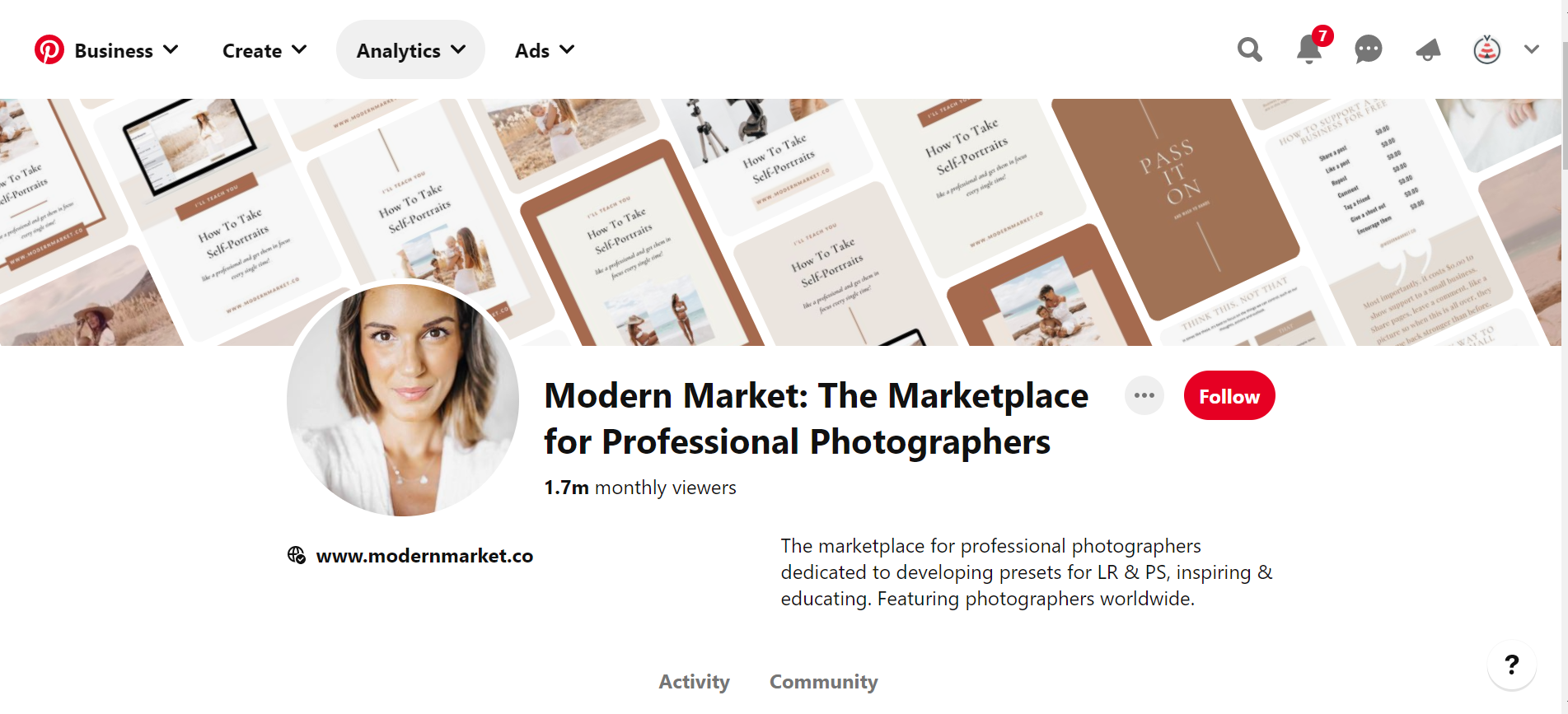Click the globe icon beside website
Screen dimensions: 1568x714
(297, 555)
